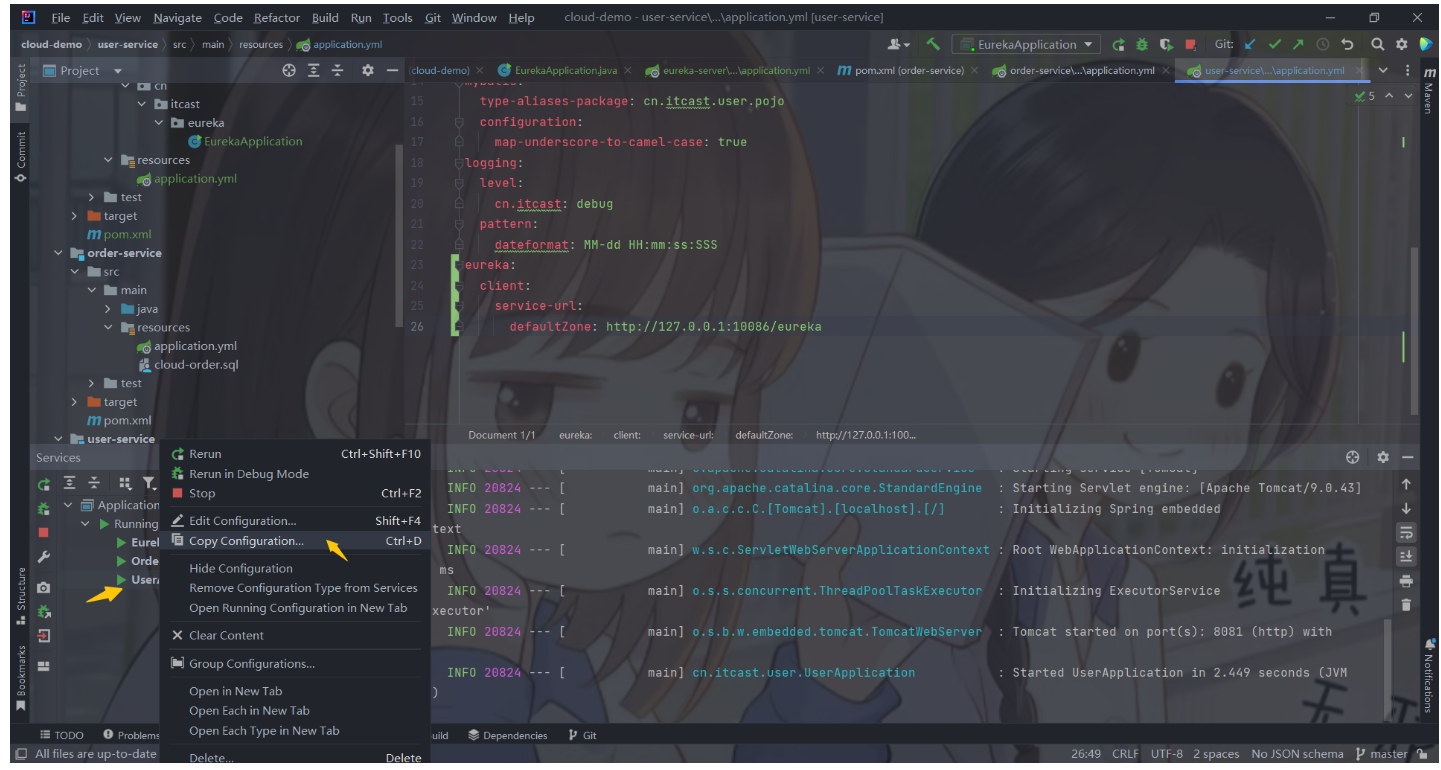Open the Git tool window button

(583, 735)
